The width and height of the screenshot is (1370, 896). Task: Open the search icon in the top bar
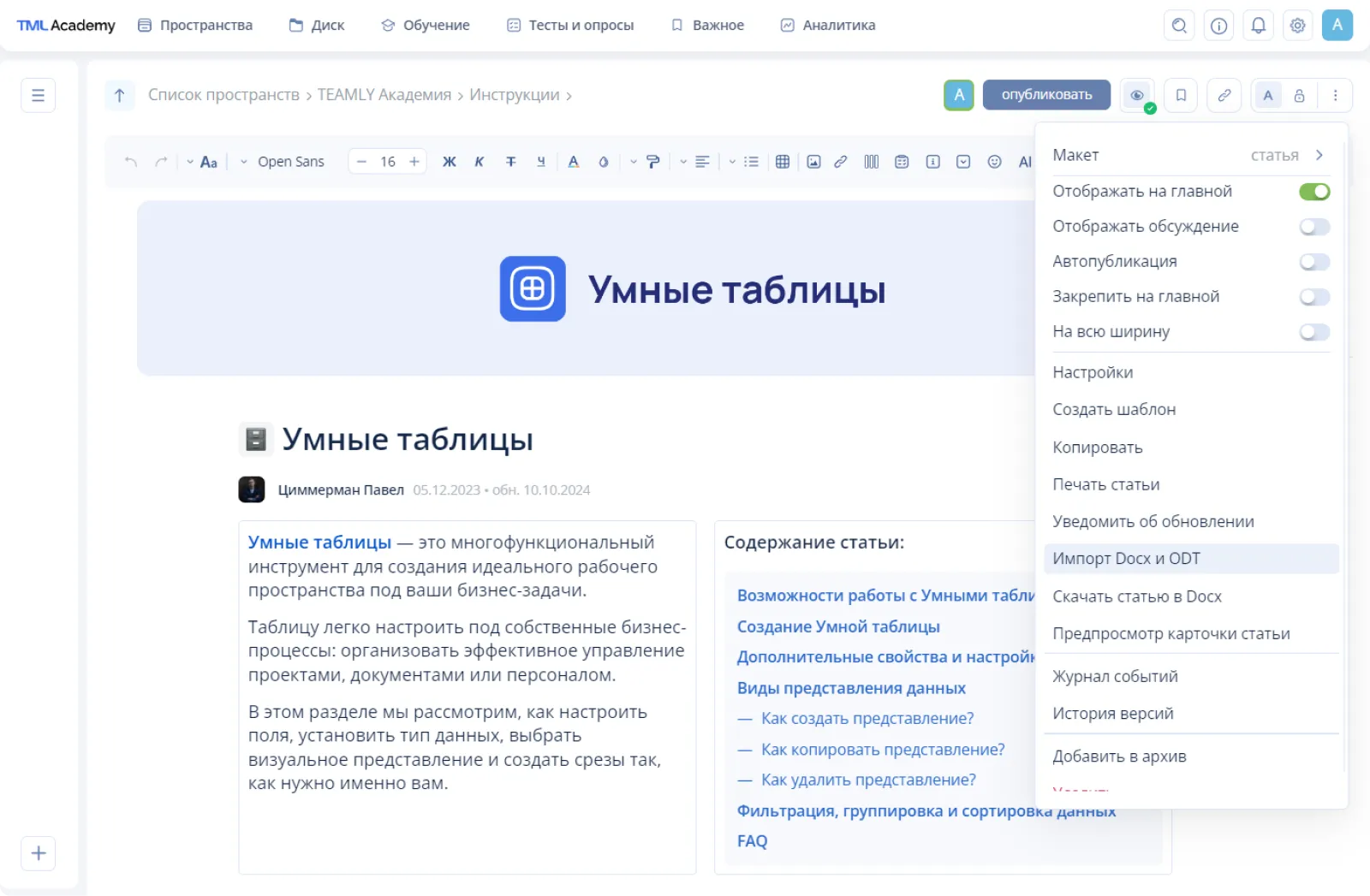pyautogui.click(x=1179, y=26)
